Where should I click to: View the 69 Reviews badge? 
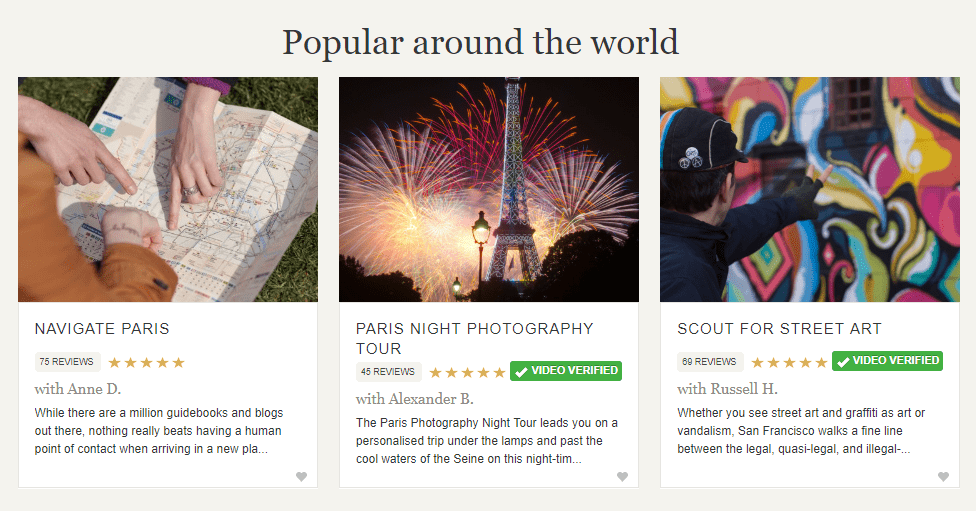click(709, 362)
